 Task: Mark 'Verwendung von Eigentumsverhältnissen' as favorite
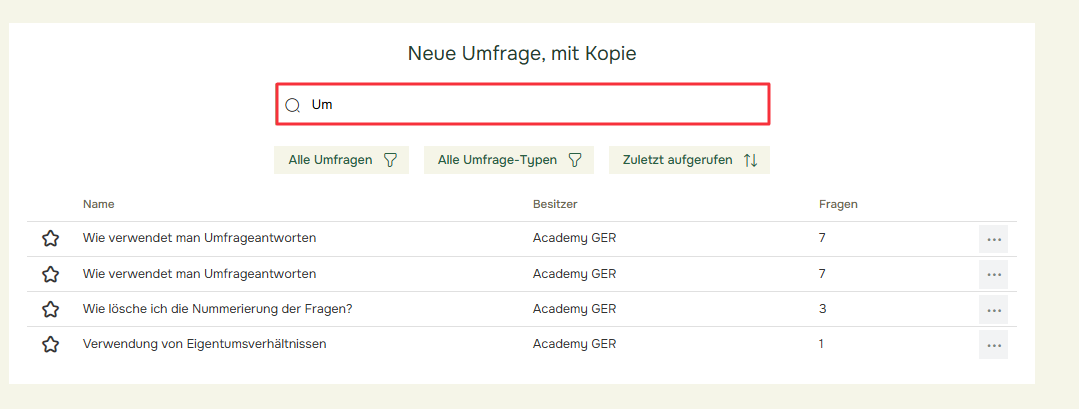click(x=50, y=344)
